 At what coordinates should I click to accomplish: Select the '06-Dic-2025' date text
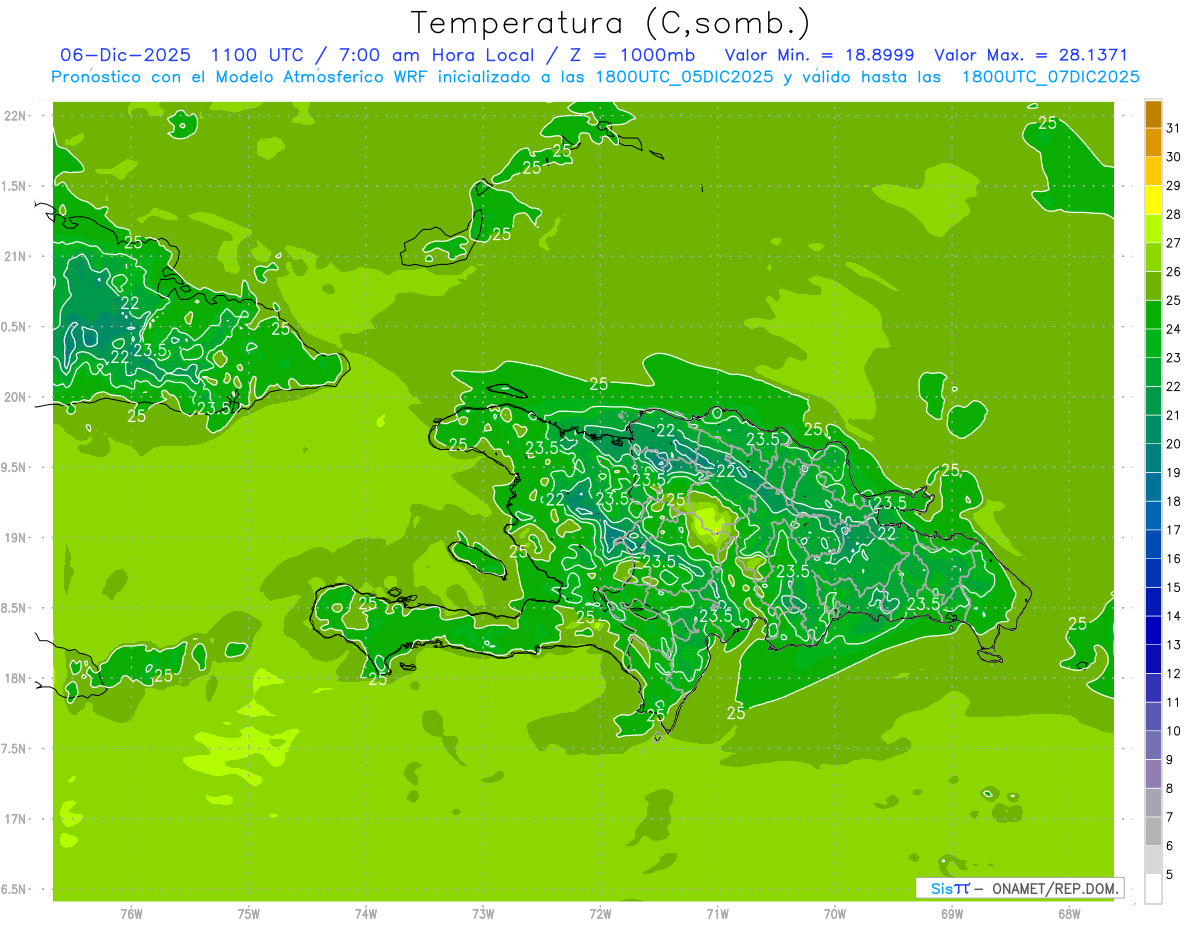tap(125, 55)
